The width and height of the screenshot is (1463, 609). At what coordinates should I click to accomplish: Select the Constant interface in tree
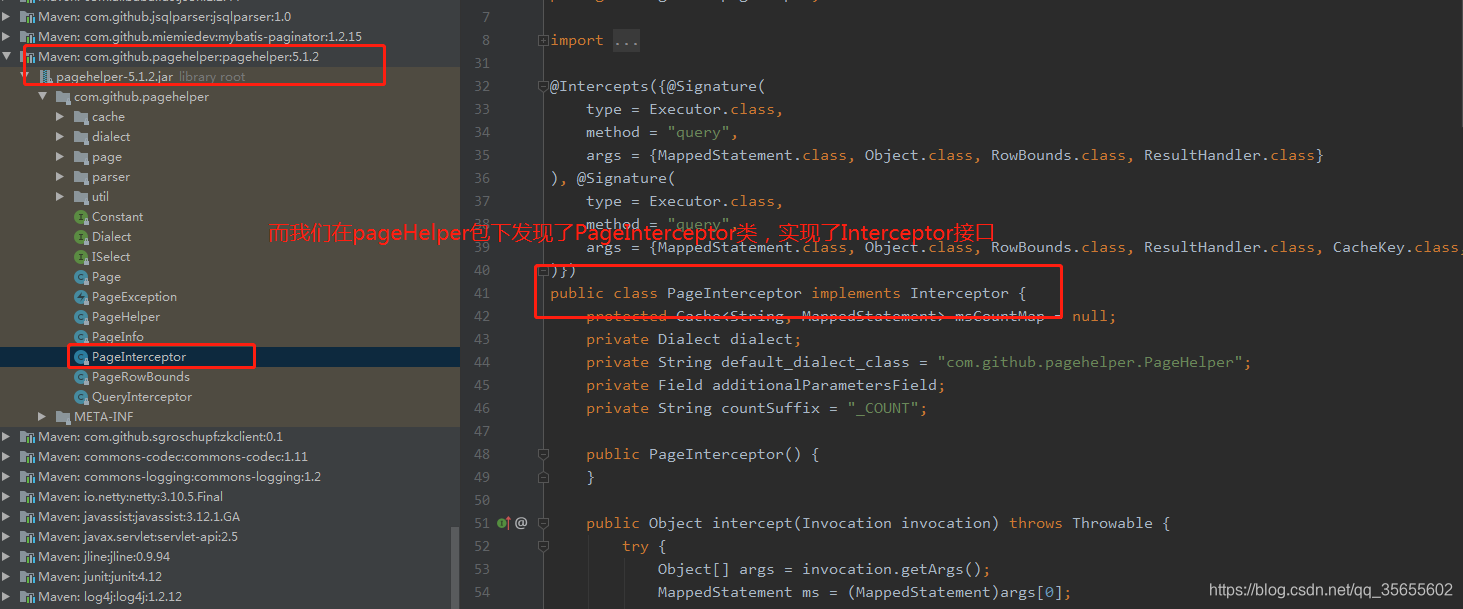(x=117, y=217)
